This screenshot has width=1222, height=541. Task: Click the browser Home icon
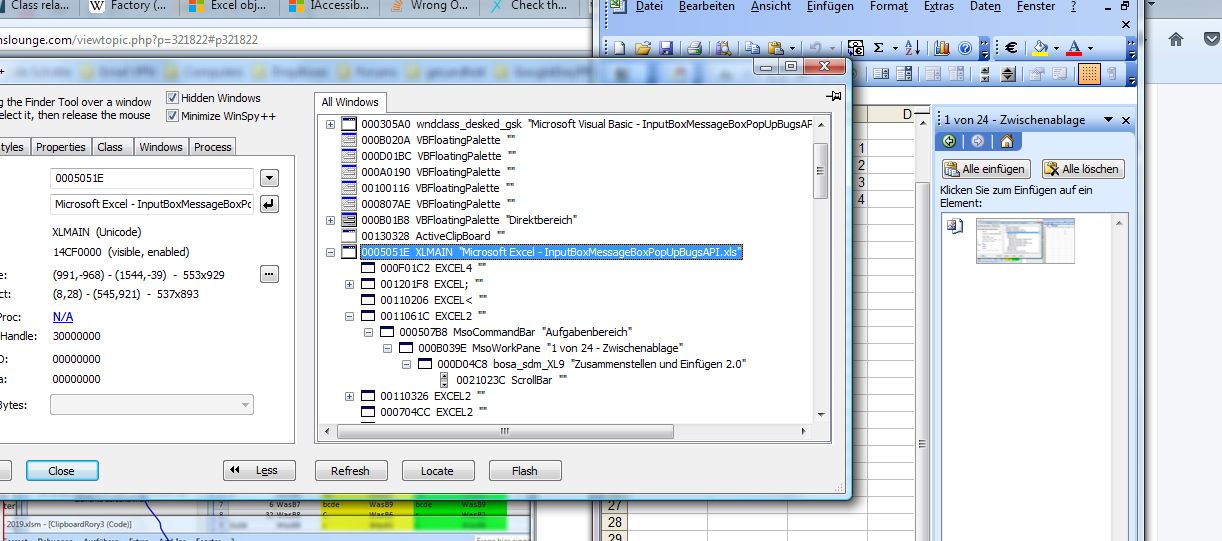[1176, 38]
